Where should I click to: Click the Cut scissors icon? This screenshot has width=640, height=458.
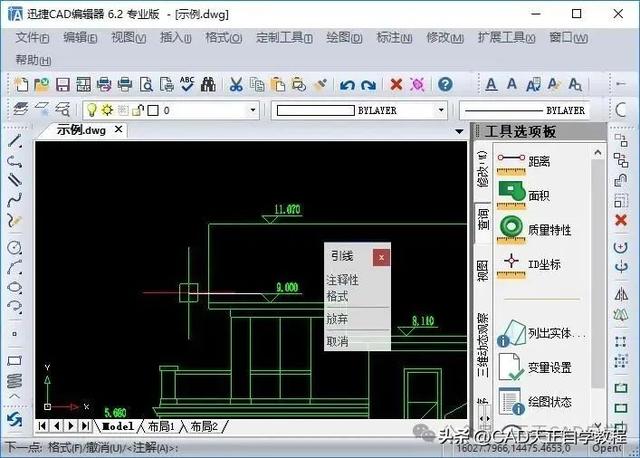coord(236,84)
